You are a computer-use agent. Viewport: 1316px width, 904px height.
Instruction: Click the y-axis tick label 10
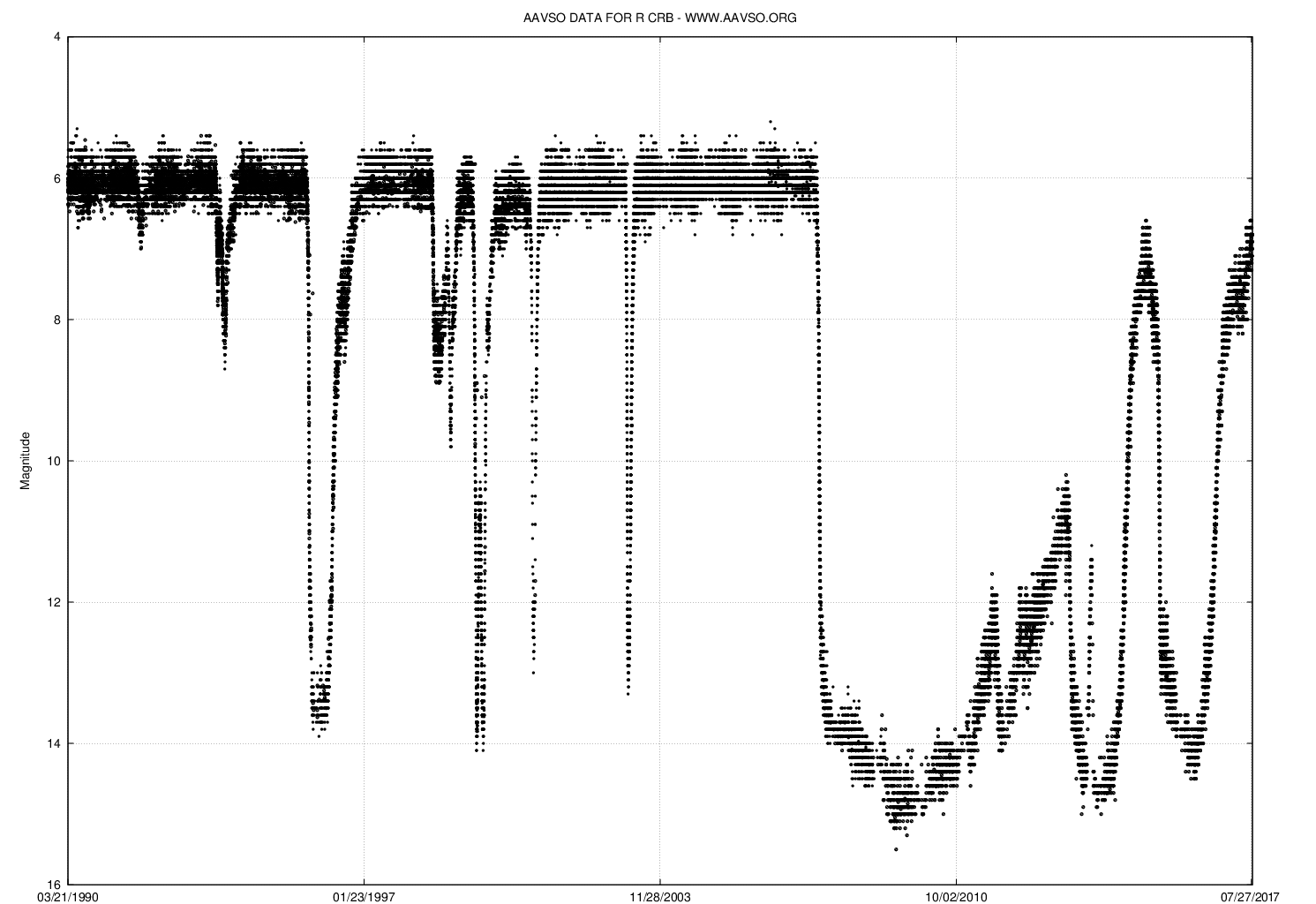point(54,461)
